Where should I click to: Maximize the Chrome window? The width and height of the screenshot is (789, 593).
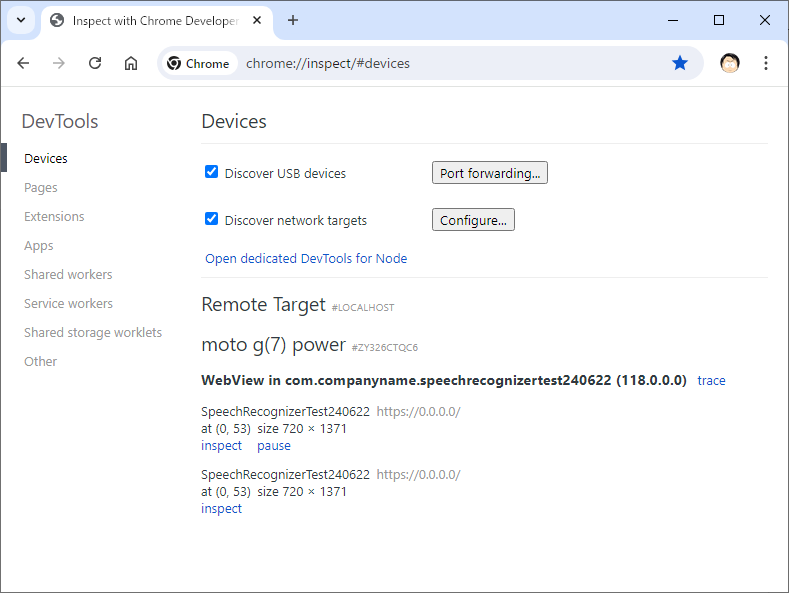[719, 20]
